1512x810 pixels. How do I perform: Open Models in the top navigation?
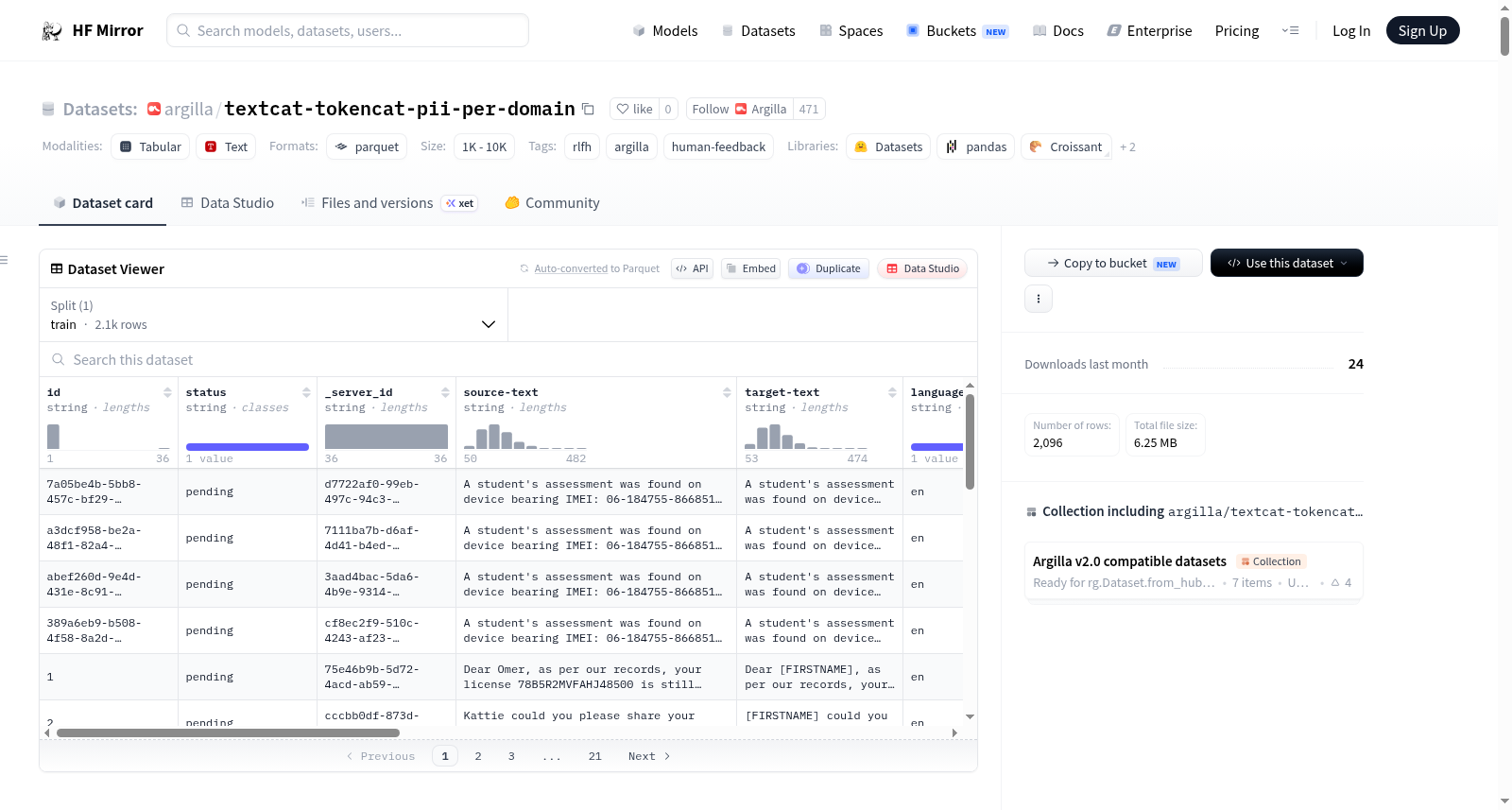click(x=665, y=31)
